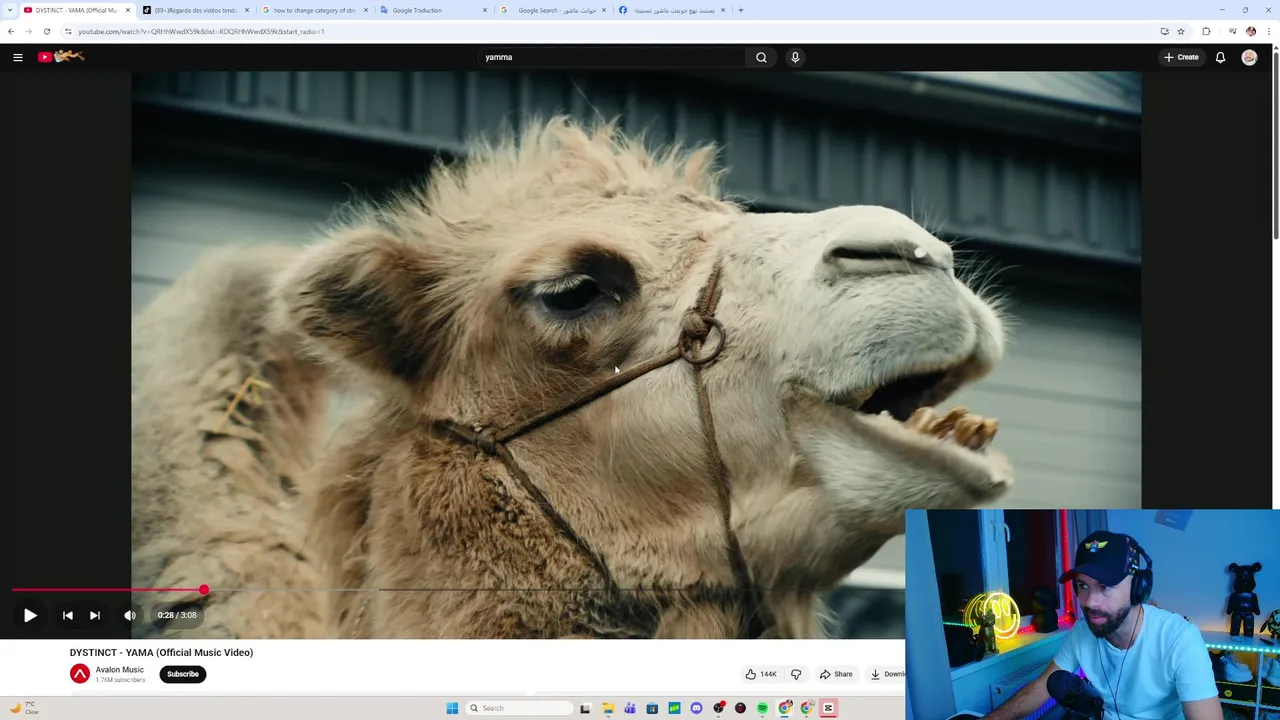Click the Avalon Music channel avatar

point(80,674)
